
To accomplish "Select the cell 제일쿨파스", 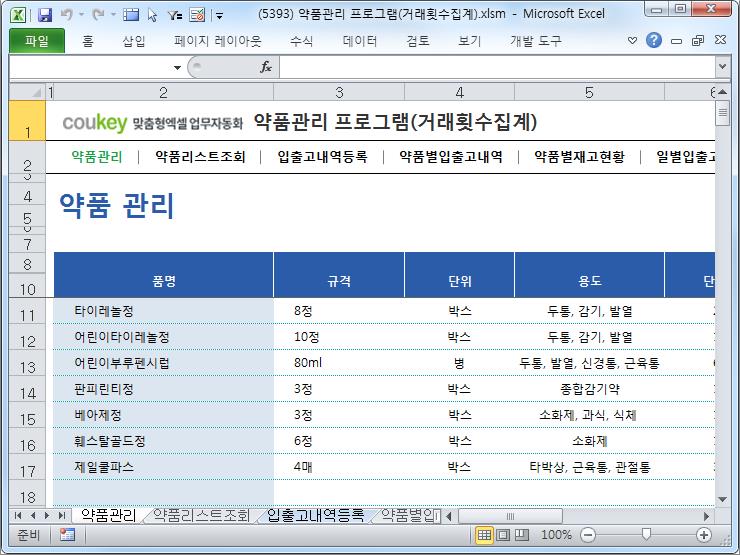I will coord(164,467).
